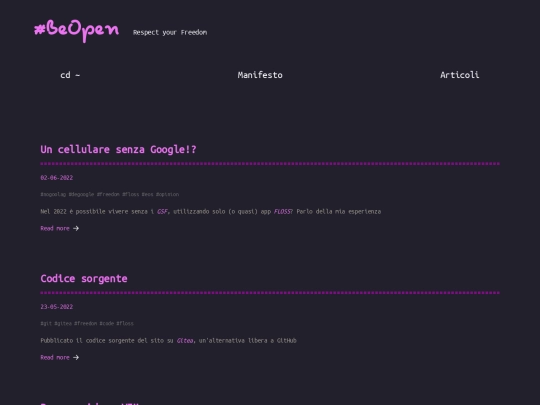Click the 'Respect your Freedom' tagline
Image resolution: width=540 pixels, height=405 pixels.
[x=170, y=32]
